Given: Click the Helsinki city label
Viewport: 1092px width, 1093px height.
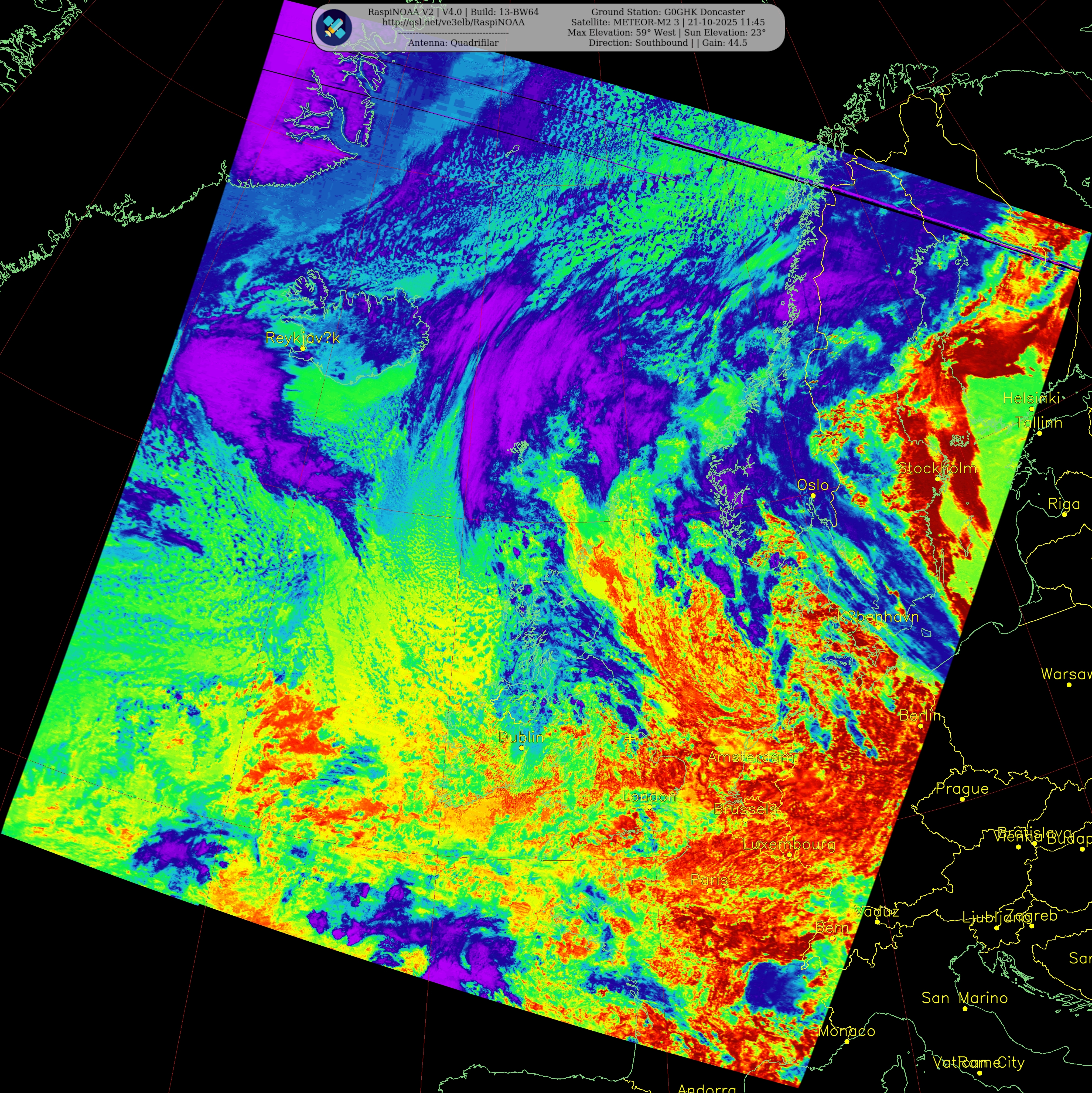Looking at the screenshot, I should pyautogui.click(x=1031, y=398).
